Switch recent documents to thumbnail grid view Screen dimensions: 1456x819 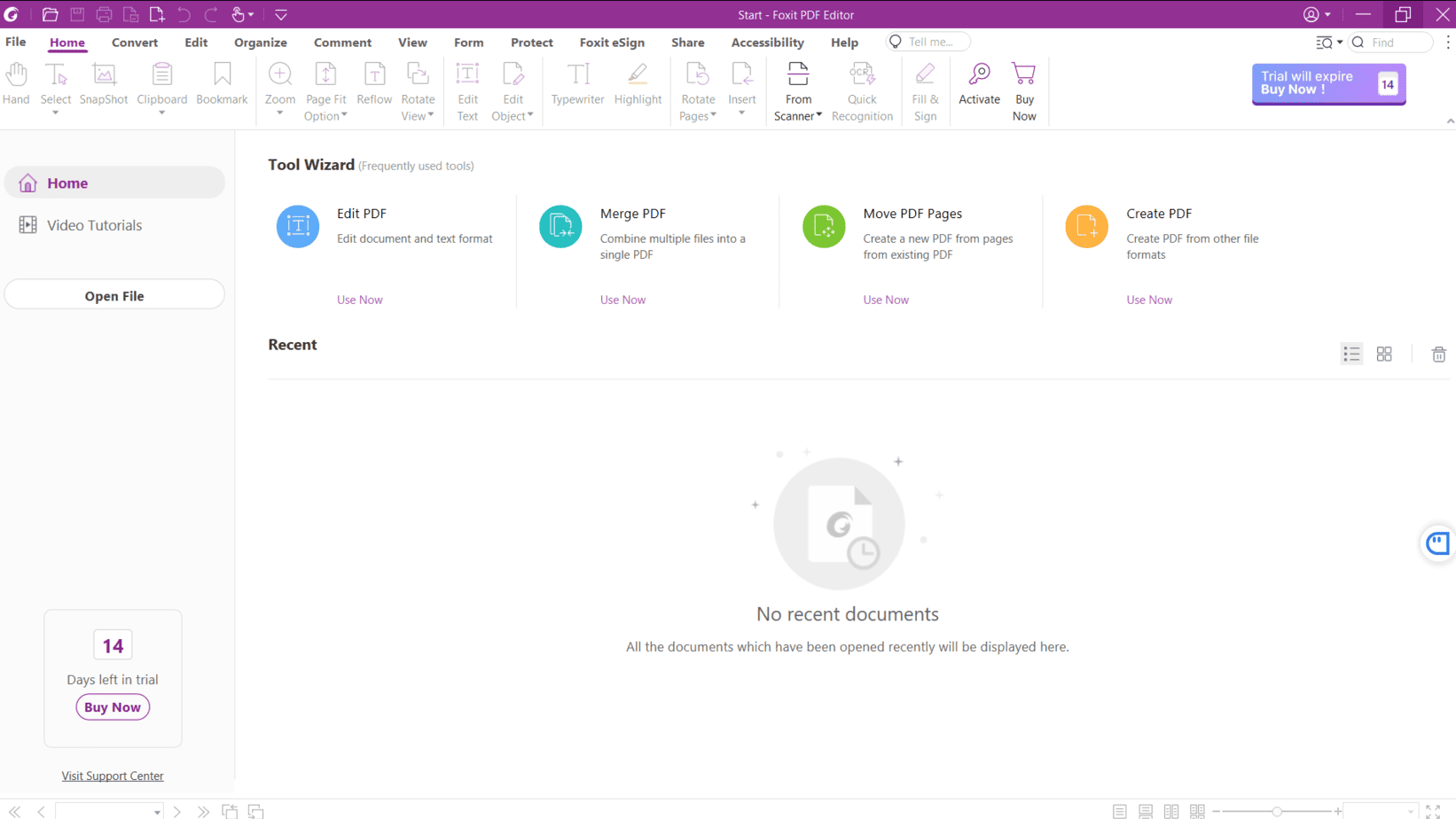[1384, 354]
